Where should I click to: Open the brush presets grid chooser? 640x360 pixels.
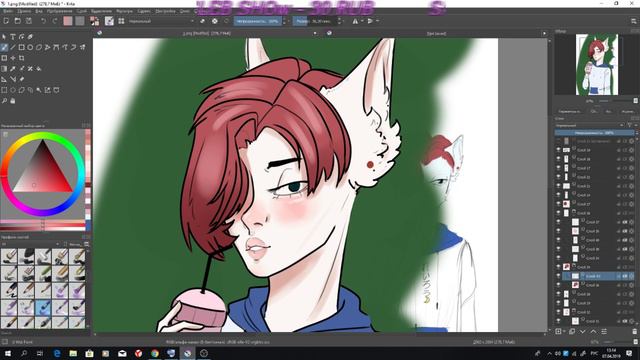tap(121, 21)
